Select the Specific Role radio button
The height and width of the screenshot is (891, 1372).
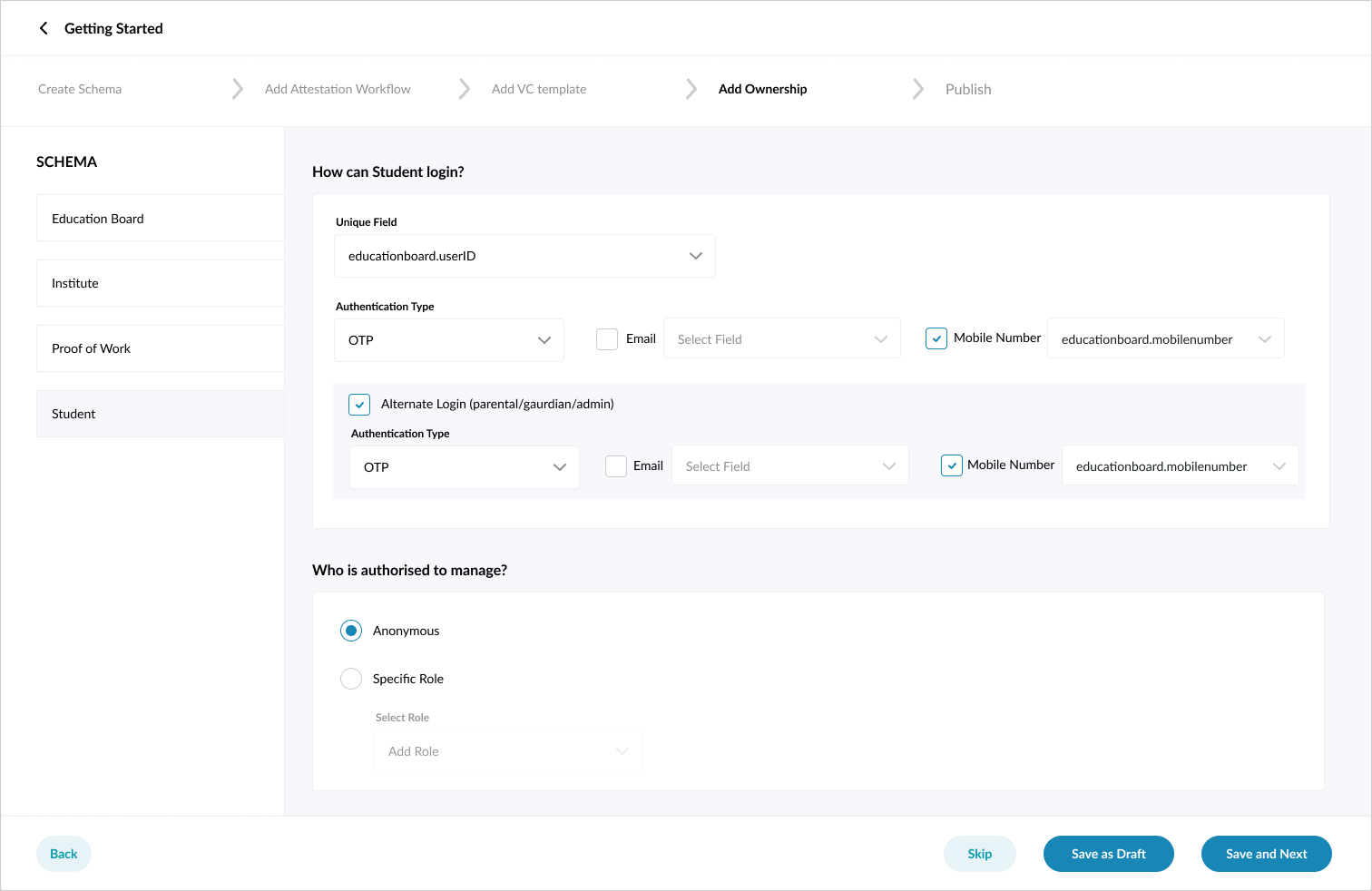[x=351, y=678]
